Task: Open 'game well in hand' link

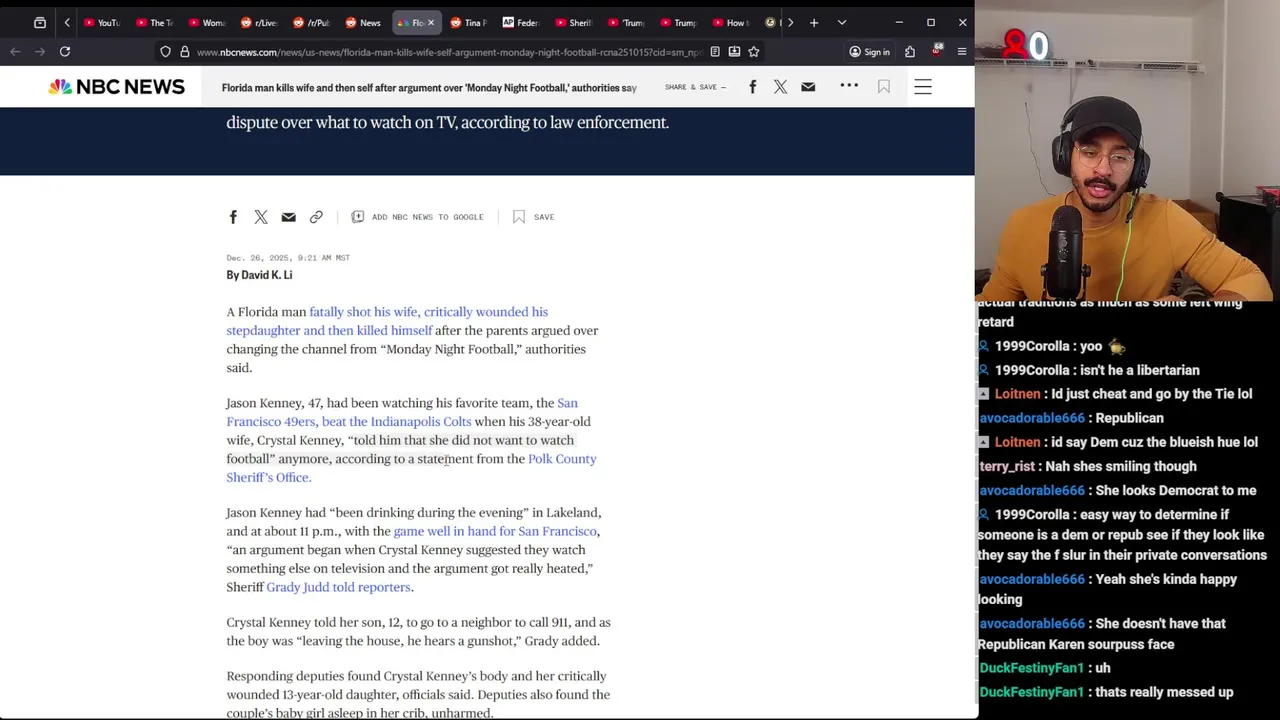Action: click(x=495, y=531)
